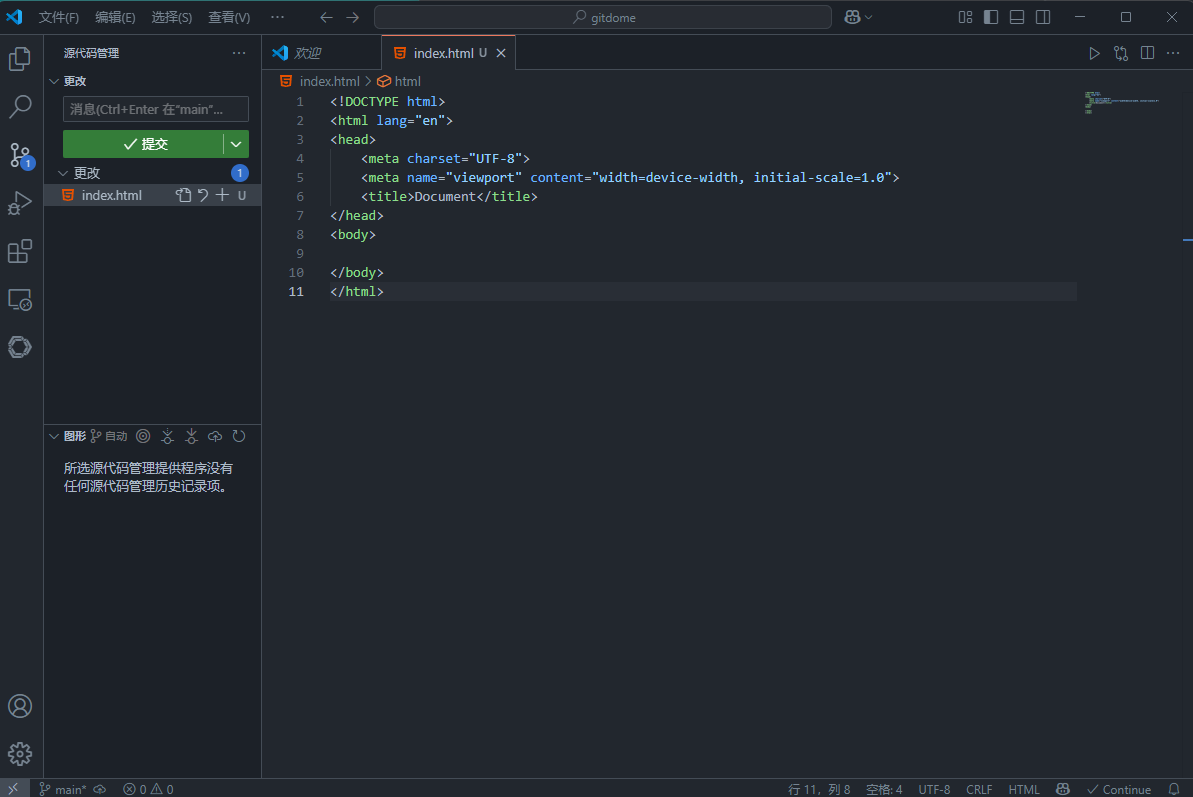Toggle the secondary side bar layout button

click(1043, 17)
